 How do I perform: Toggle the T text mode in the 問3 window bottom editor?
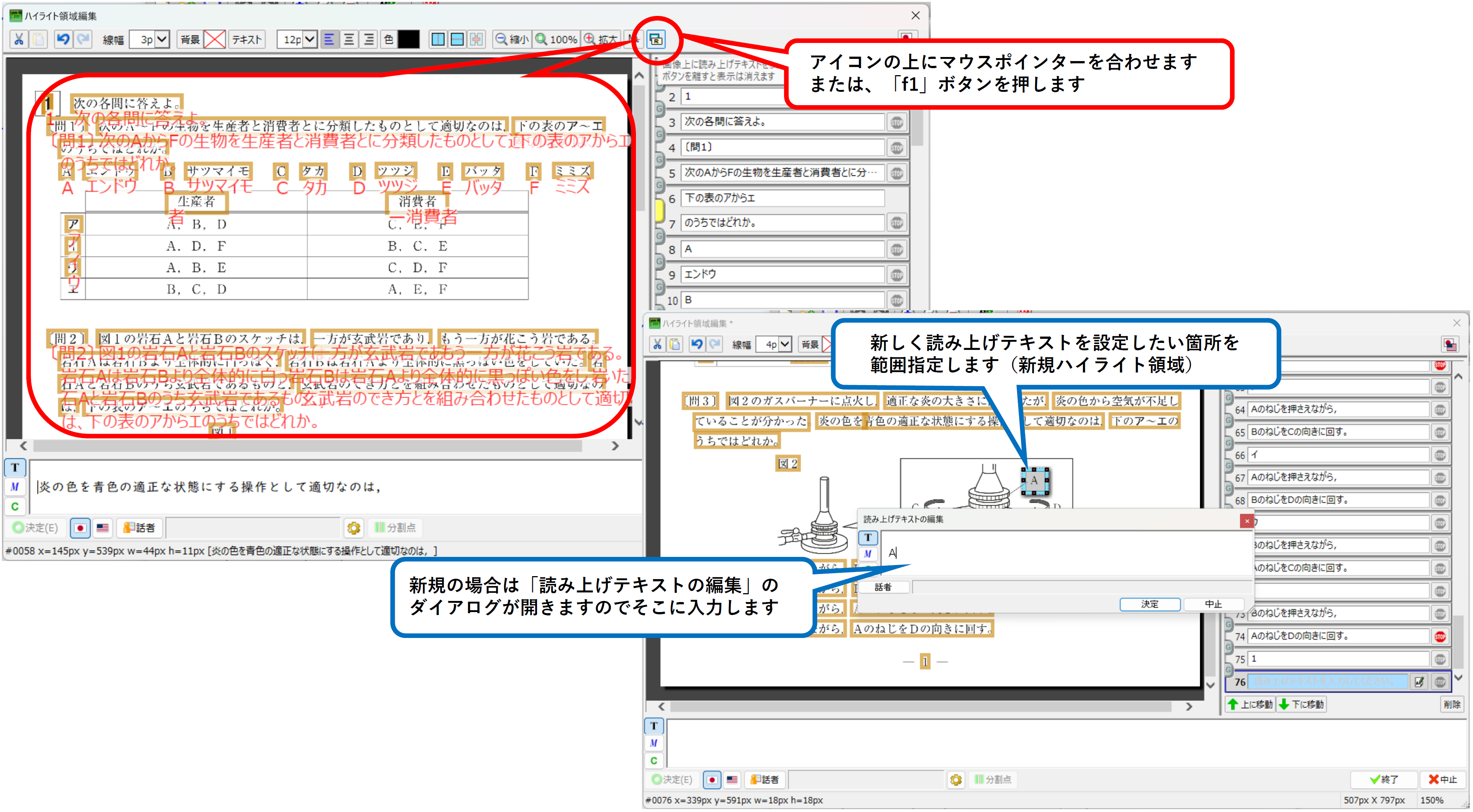click(654, 726)
